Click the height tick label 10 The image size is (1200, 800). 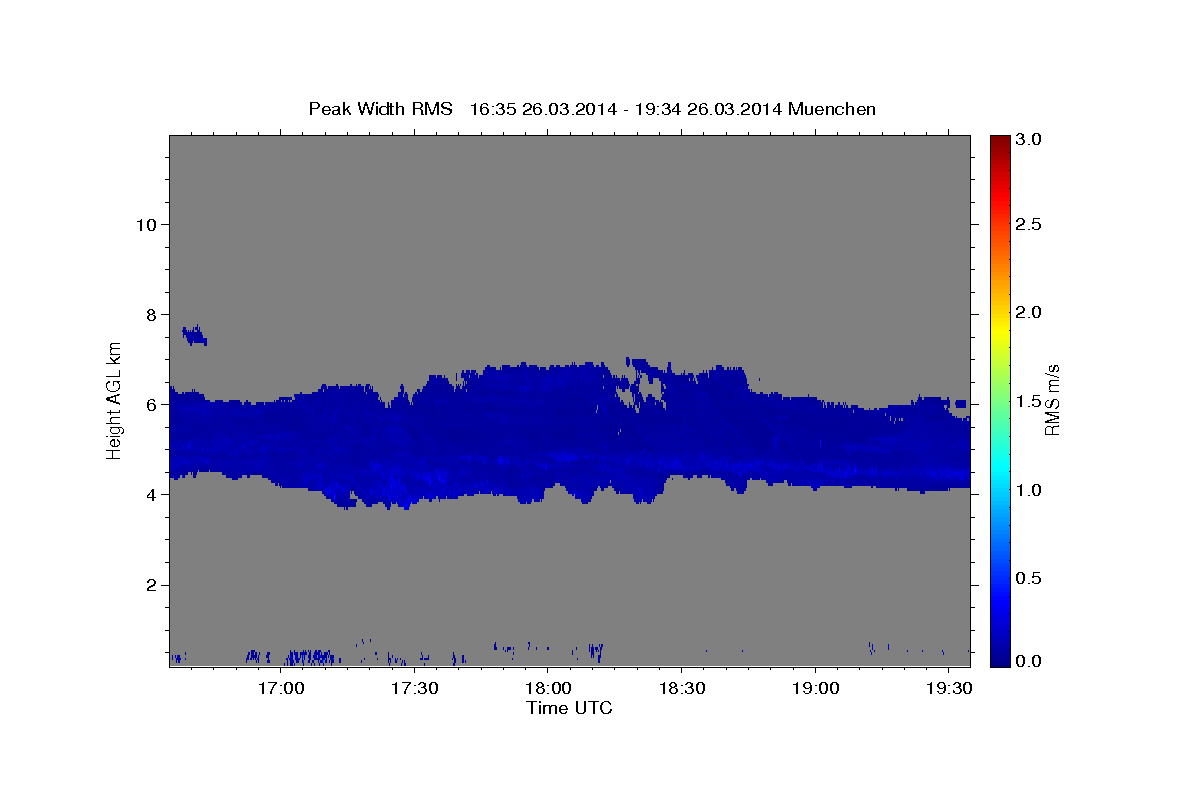pyautogui.click(x=145, y=224)
